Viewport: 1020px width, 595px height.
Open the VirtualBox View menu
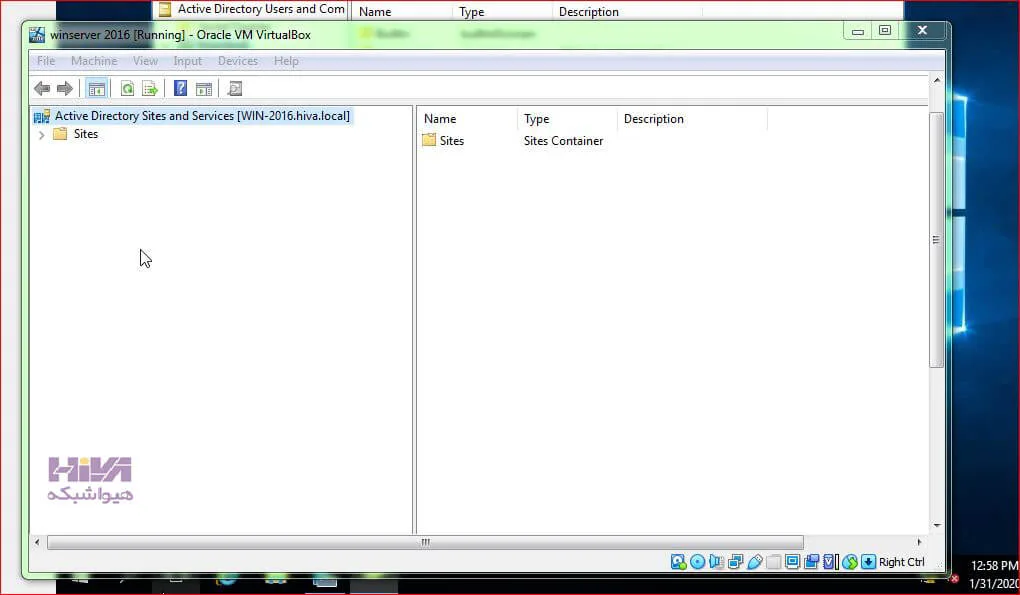click(146, 60)
